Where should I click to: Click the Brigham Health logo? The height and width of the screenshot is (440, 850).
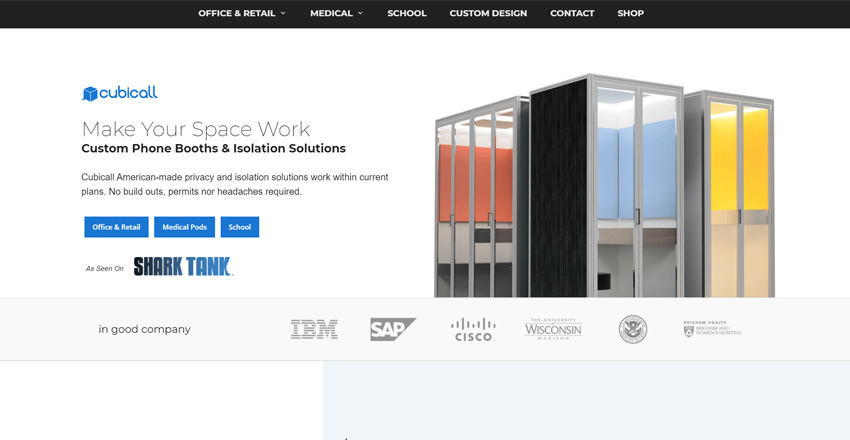click(712, 329)
